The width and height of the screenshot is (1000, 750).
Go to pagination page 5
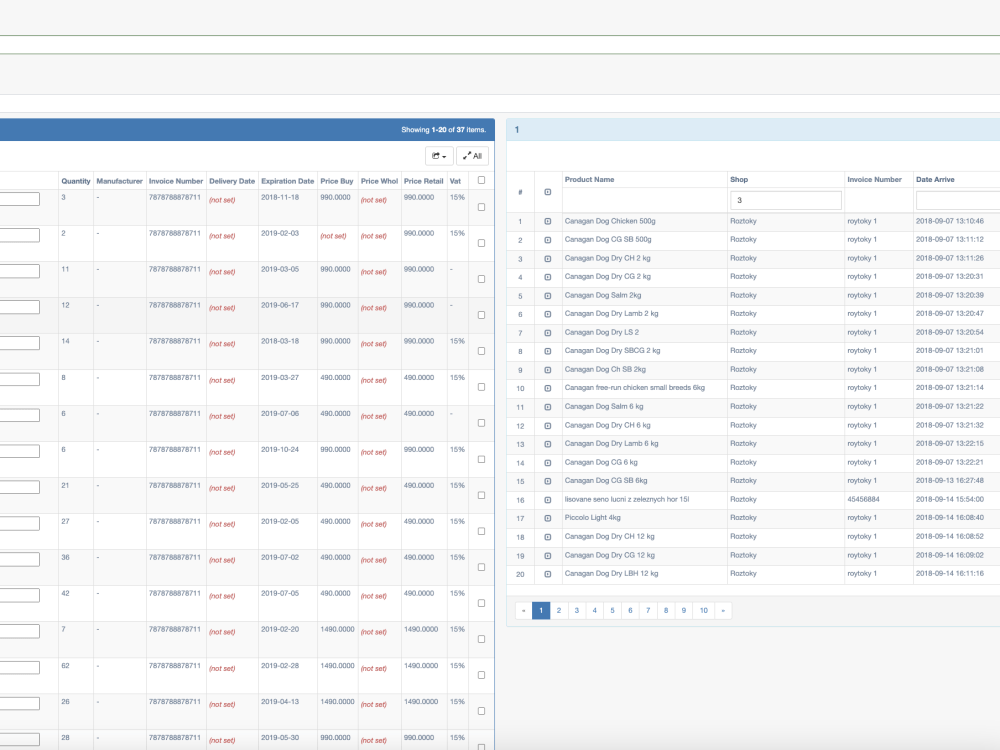612,610
